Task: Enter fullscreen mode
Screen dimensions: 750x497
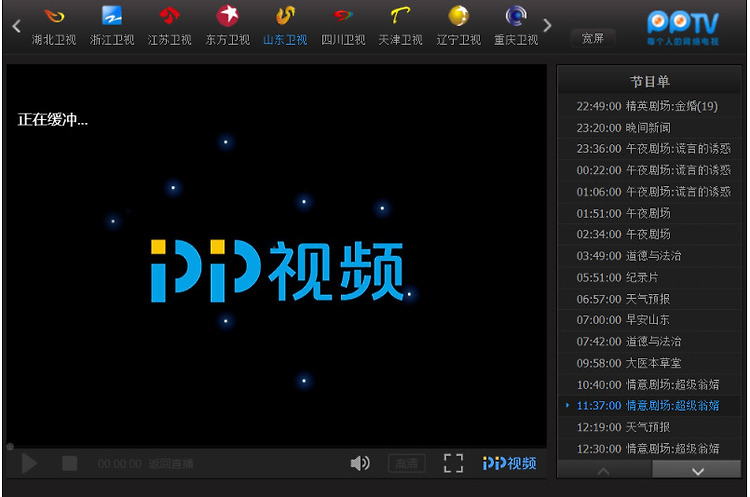Action: tap(453, 463)
